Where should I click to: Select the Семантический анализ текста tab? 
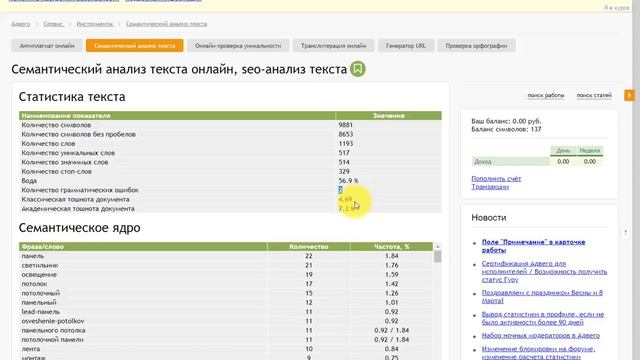(x=135, y=46)
